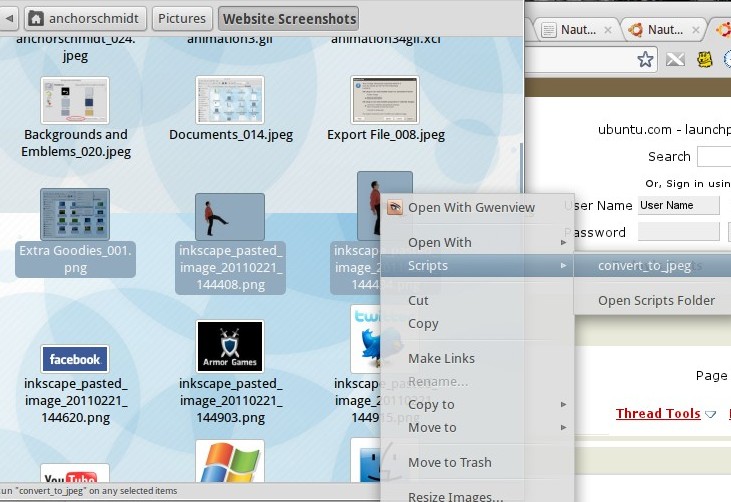Click file name inkscape_pasted_image_20110221_144620.png
The height and width of the screenshot is (502, 731).
click(x=76, y=400)
